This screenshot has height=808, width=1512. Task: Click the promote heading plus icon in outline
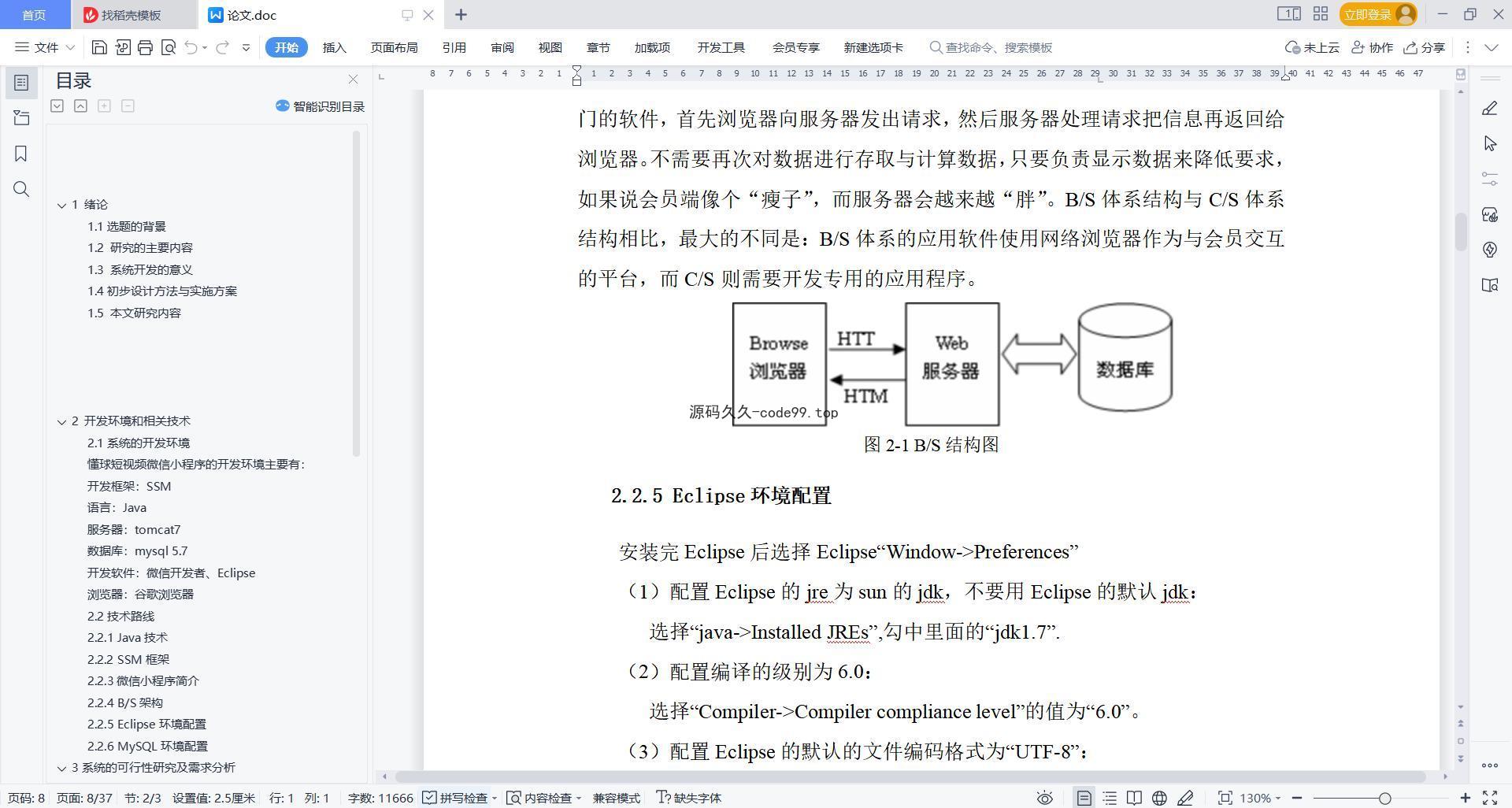104,106
